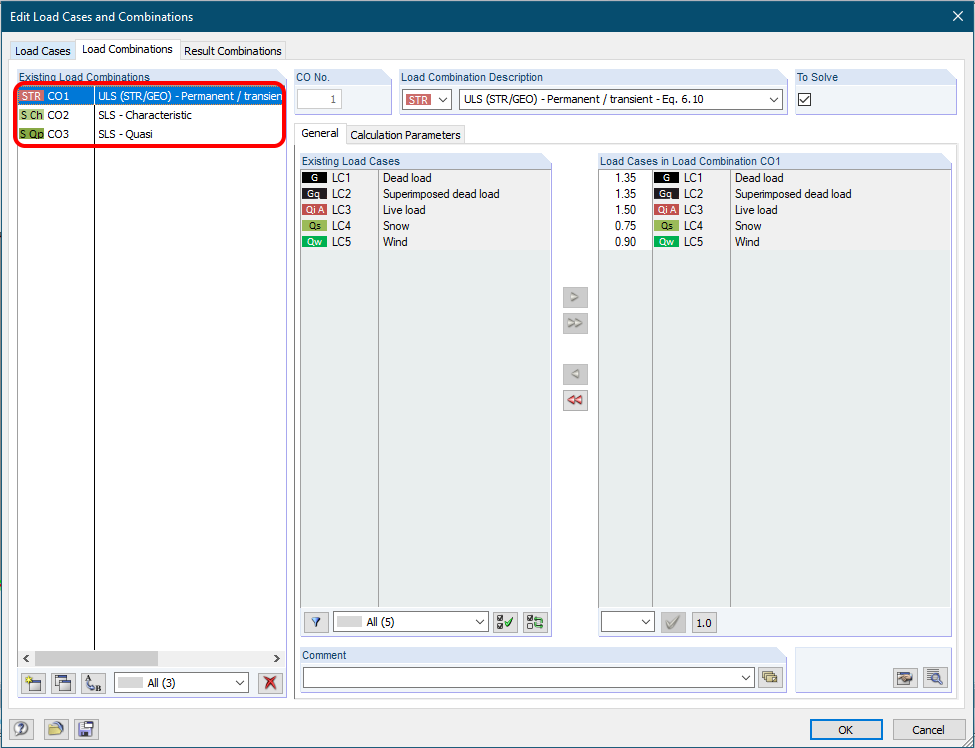Confirm the dialog with OK
975x748 pixels.
tap(845, 729)
